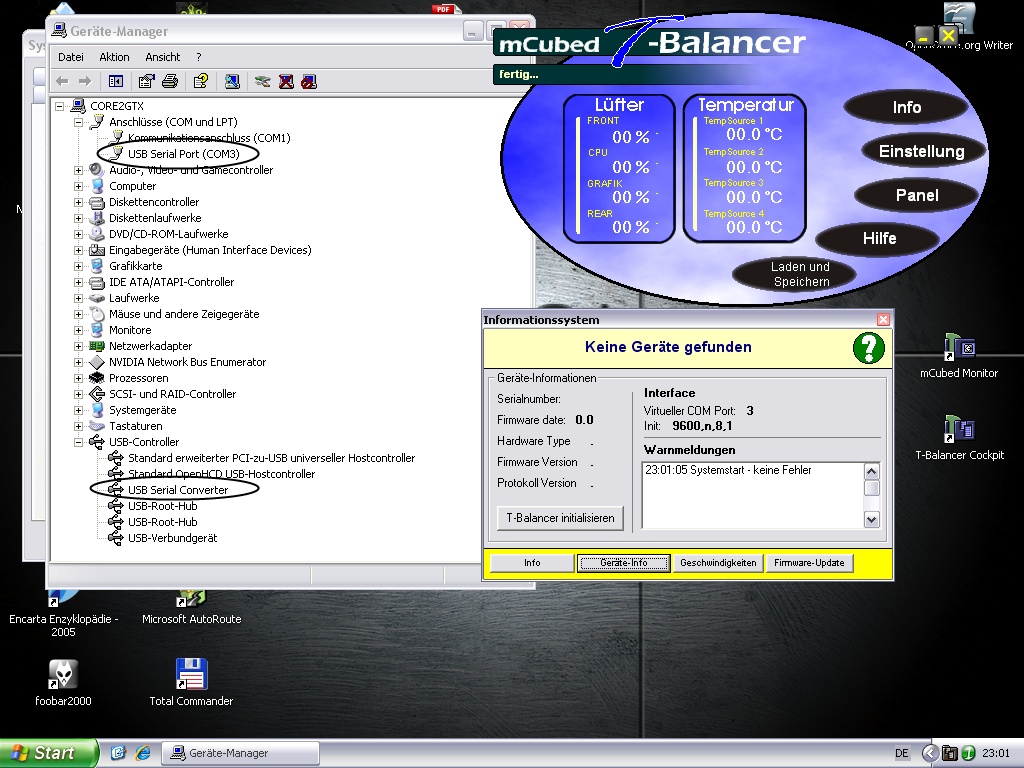This screenshot has width=1024, height=768.
Task: Expand the Netzwerkadapter category
Action: (x=78, y=346)
